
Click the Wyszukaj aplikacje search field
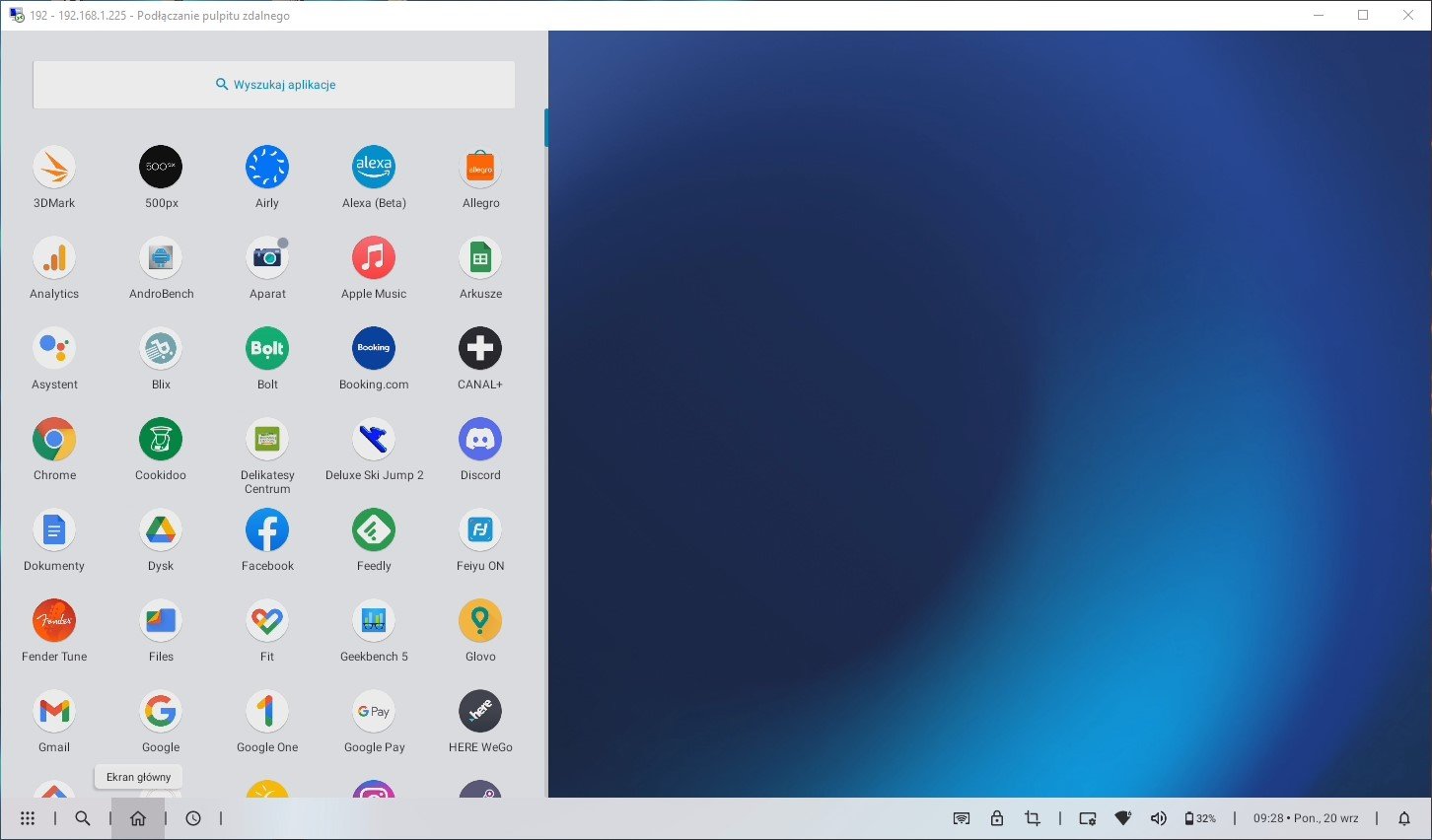click(x=274, y=85)
